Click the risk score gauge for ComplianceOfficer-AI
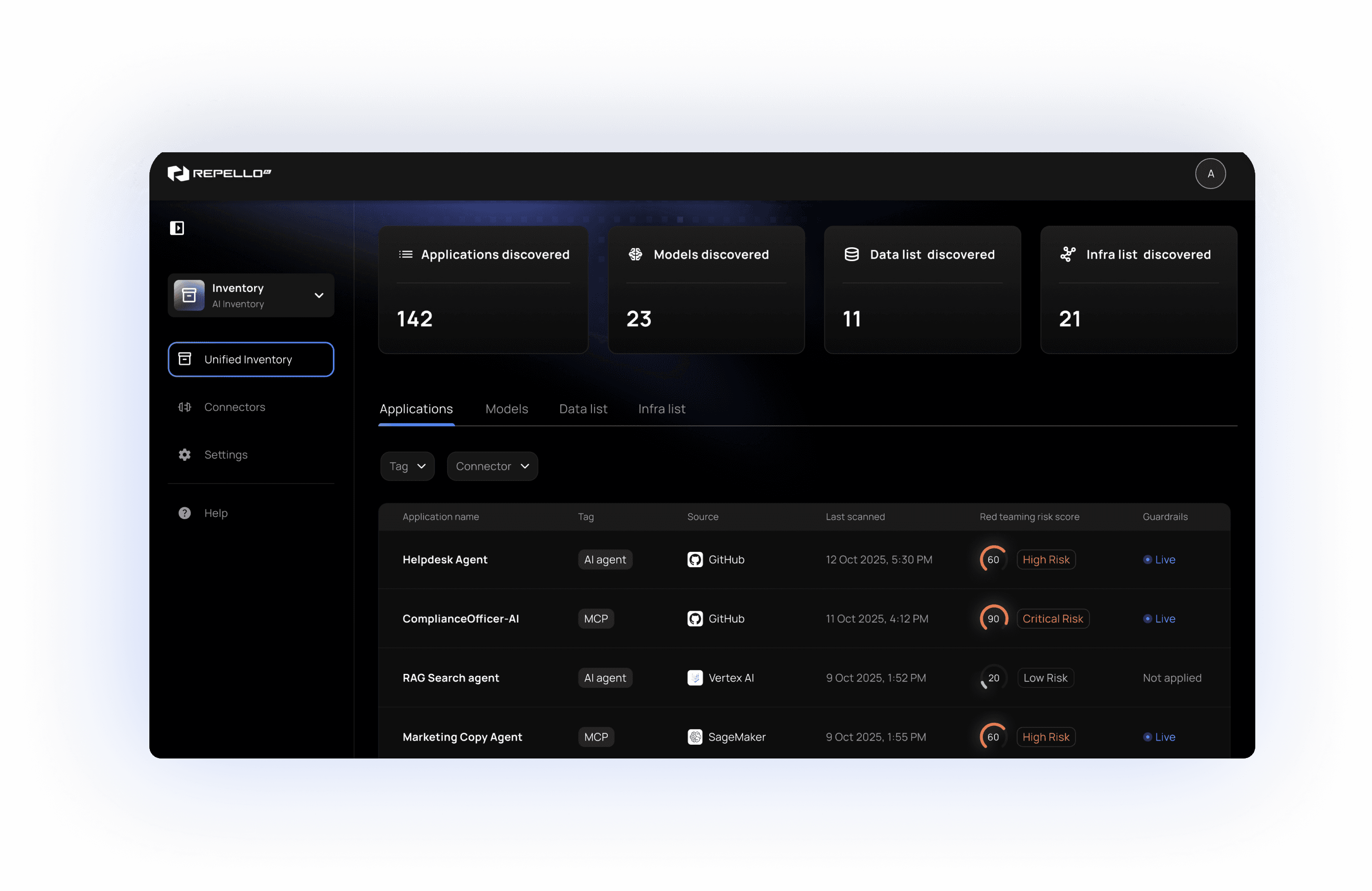Viewport: 1372px width, 891px height. pyautogui.click(x=993, y=619)
